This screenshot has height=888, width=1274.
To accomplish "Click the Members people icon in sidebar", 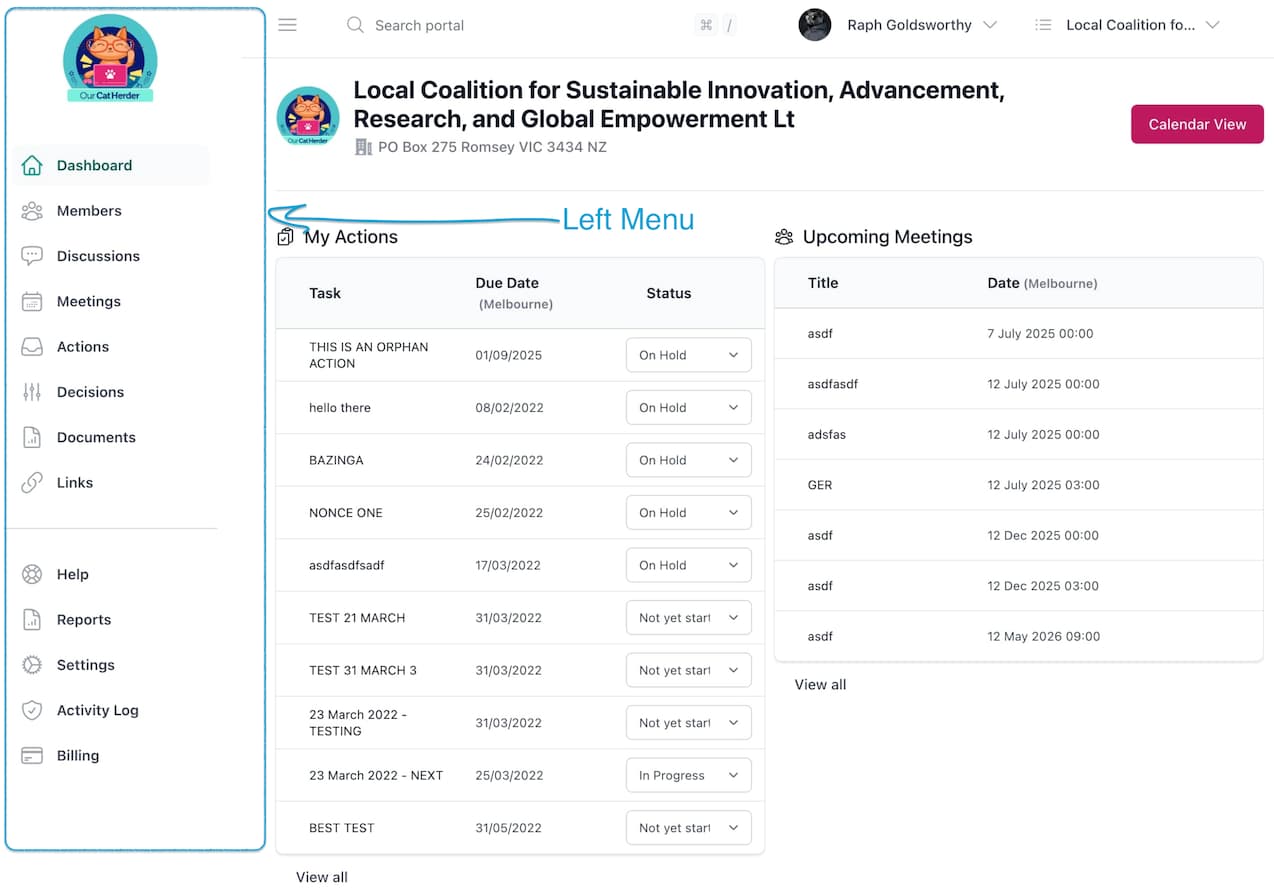I will pyautogui.click(x=32, y=211).
